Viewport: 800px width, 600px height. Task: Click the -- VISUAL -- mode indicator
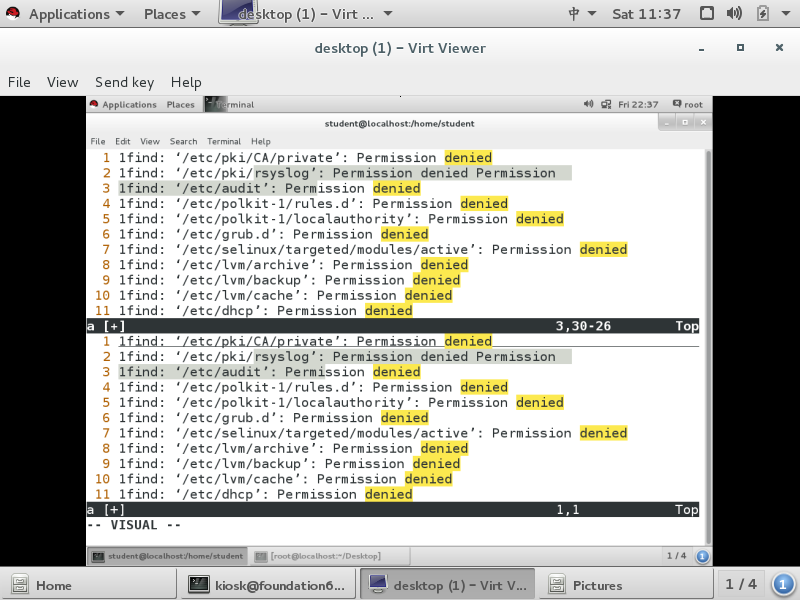[134, 525]
